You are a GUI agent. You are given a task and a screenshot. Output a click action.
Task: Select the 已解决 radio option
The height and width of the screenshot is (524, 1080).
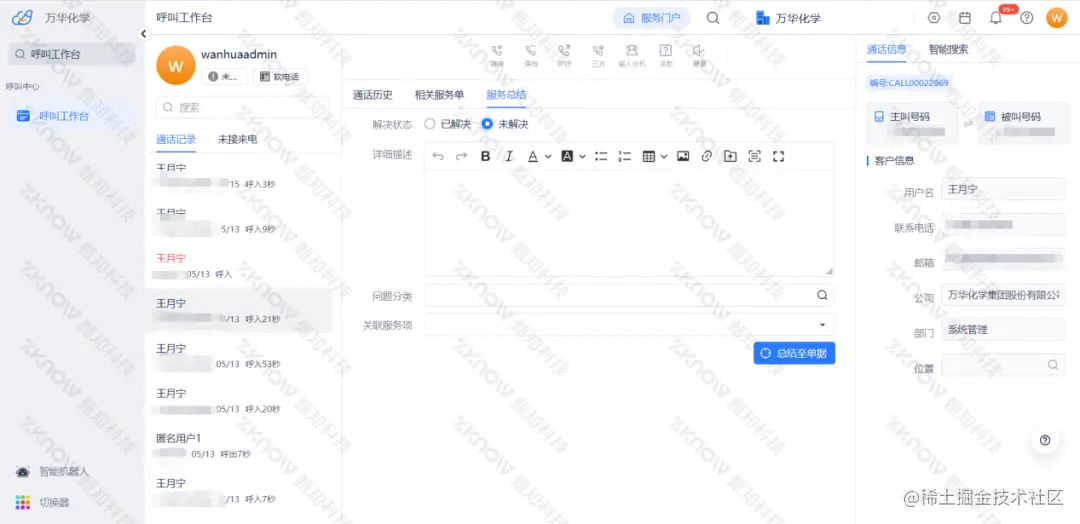click(x=430, y=124)
